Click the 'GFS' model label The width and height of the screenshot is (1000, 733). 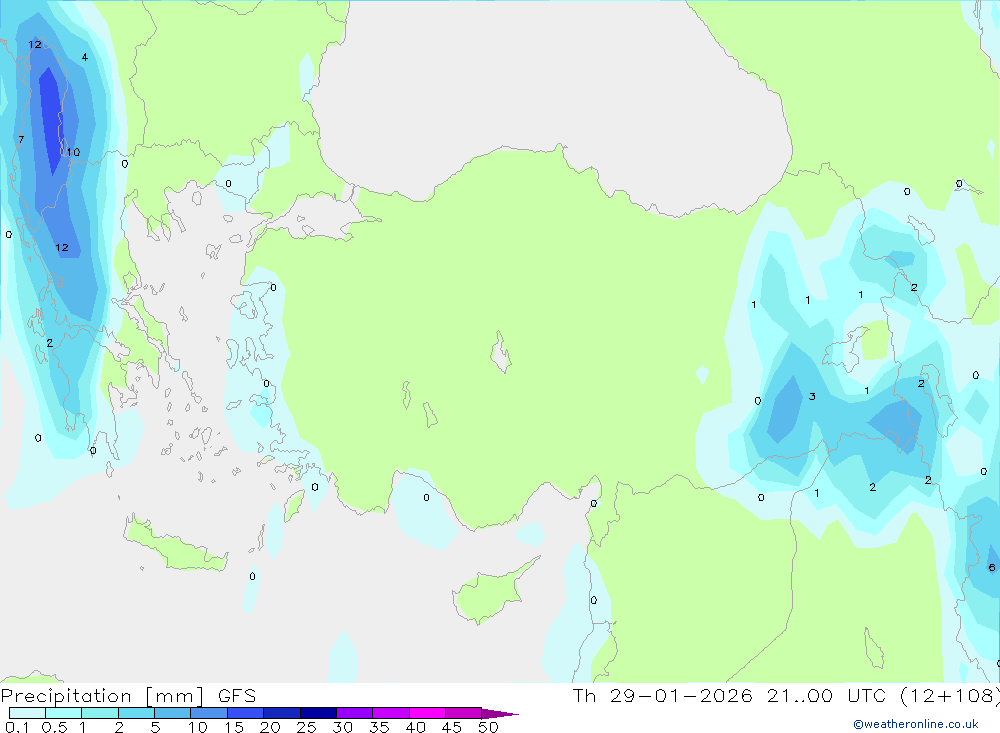coord(237,696)
